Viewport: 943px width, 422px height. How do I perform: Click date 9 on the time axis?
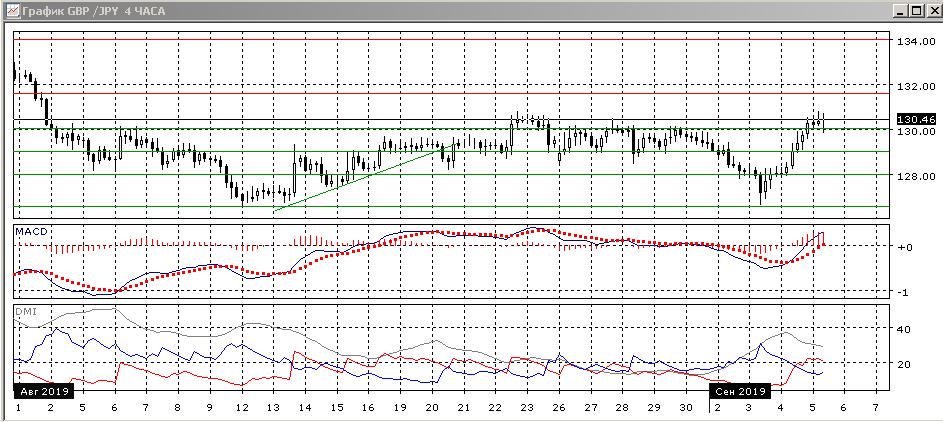[x=209, y=408]
